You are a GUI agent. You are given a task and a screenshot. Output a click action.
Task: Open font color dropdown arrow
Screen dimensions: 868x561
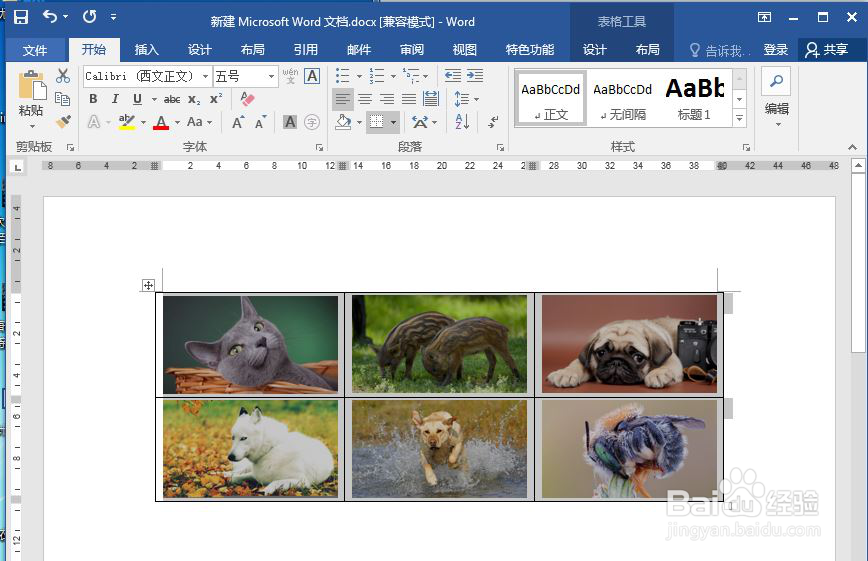coord(177,122)
